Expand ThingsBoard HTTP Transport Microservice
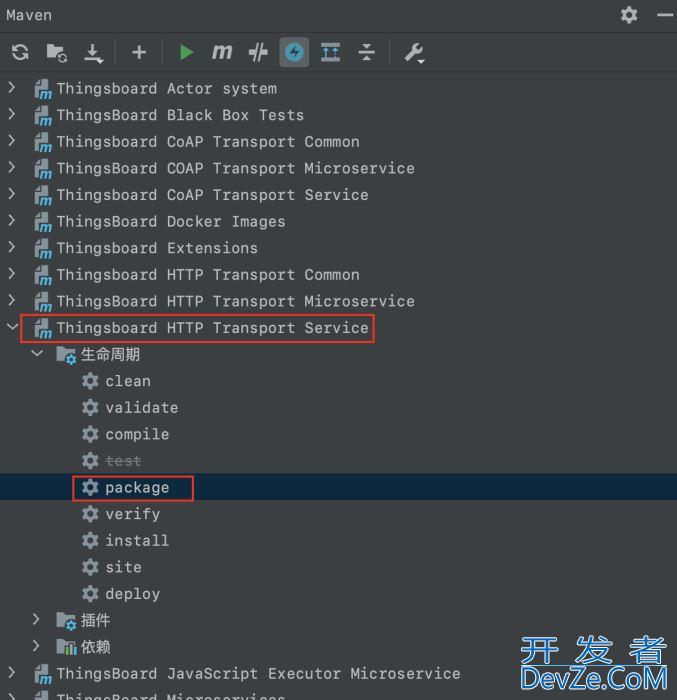This screenshot has width=677, height=700. coord(12,300)
